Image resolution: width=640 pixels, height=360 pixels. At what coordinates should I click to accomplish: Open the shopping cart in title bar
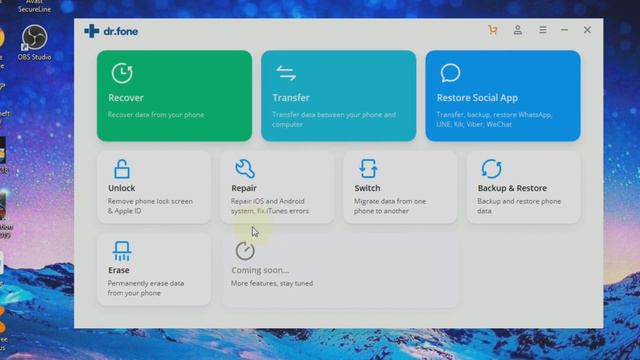point(493,30)
